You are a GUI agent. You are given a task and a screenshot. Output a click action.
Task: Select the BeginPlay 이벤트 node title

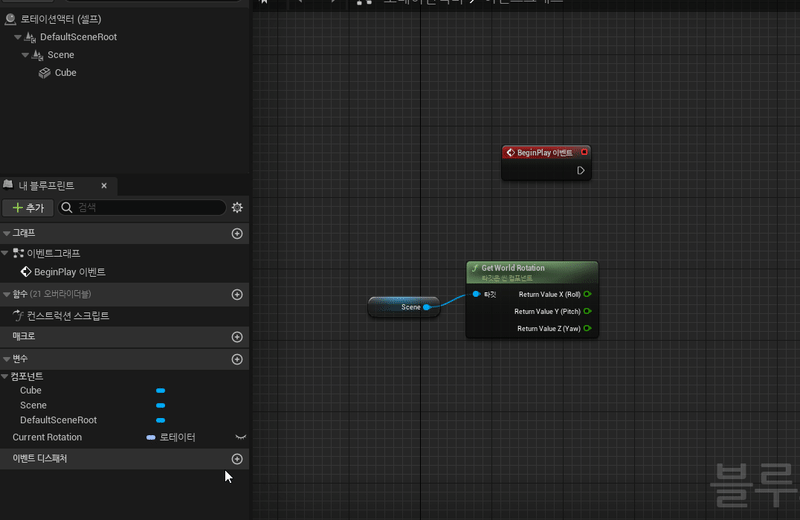[544, 153]
